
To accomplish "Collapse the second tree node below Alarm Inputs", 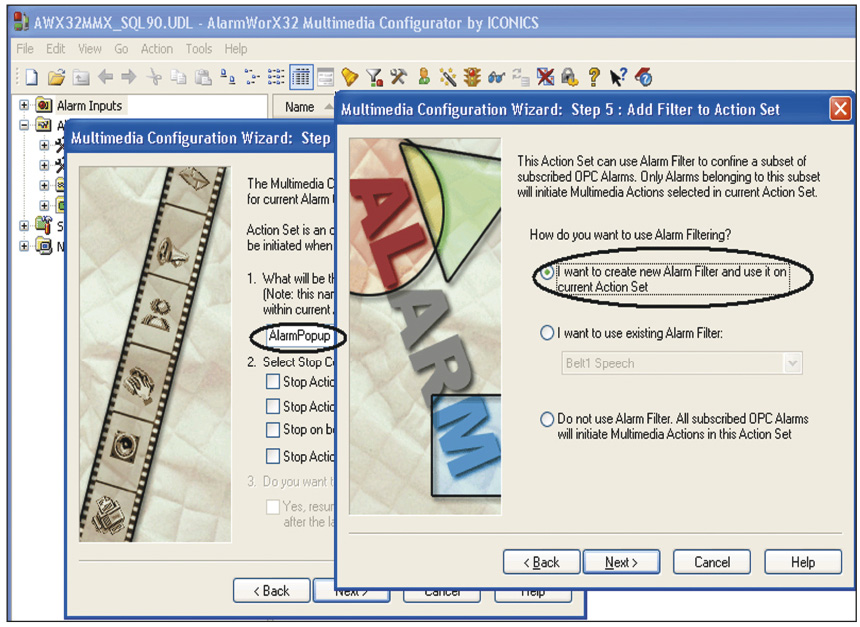I will (x=24, y=125).
